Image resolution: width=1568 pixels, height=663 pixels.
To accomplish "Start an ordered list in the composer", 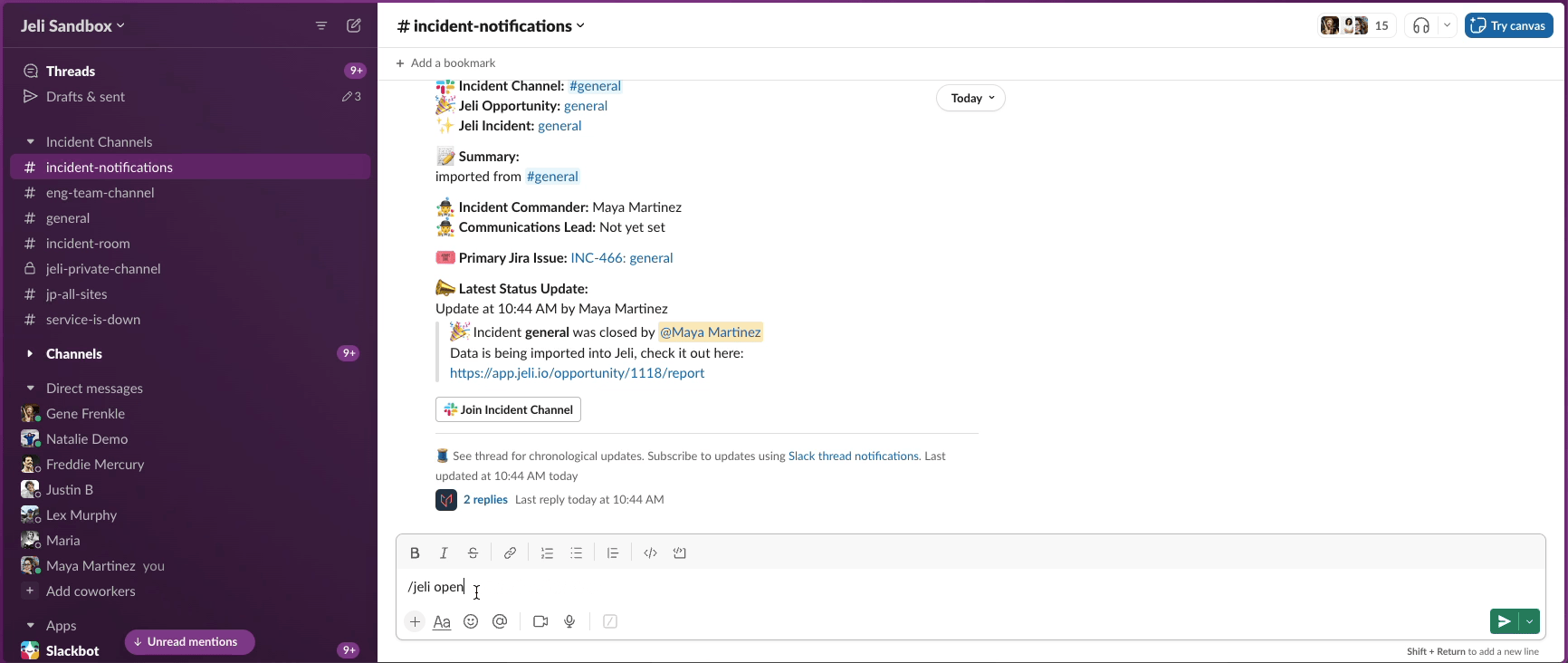I will point(547,552).
